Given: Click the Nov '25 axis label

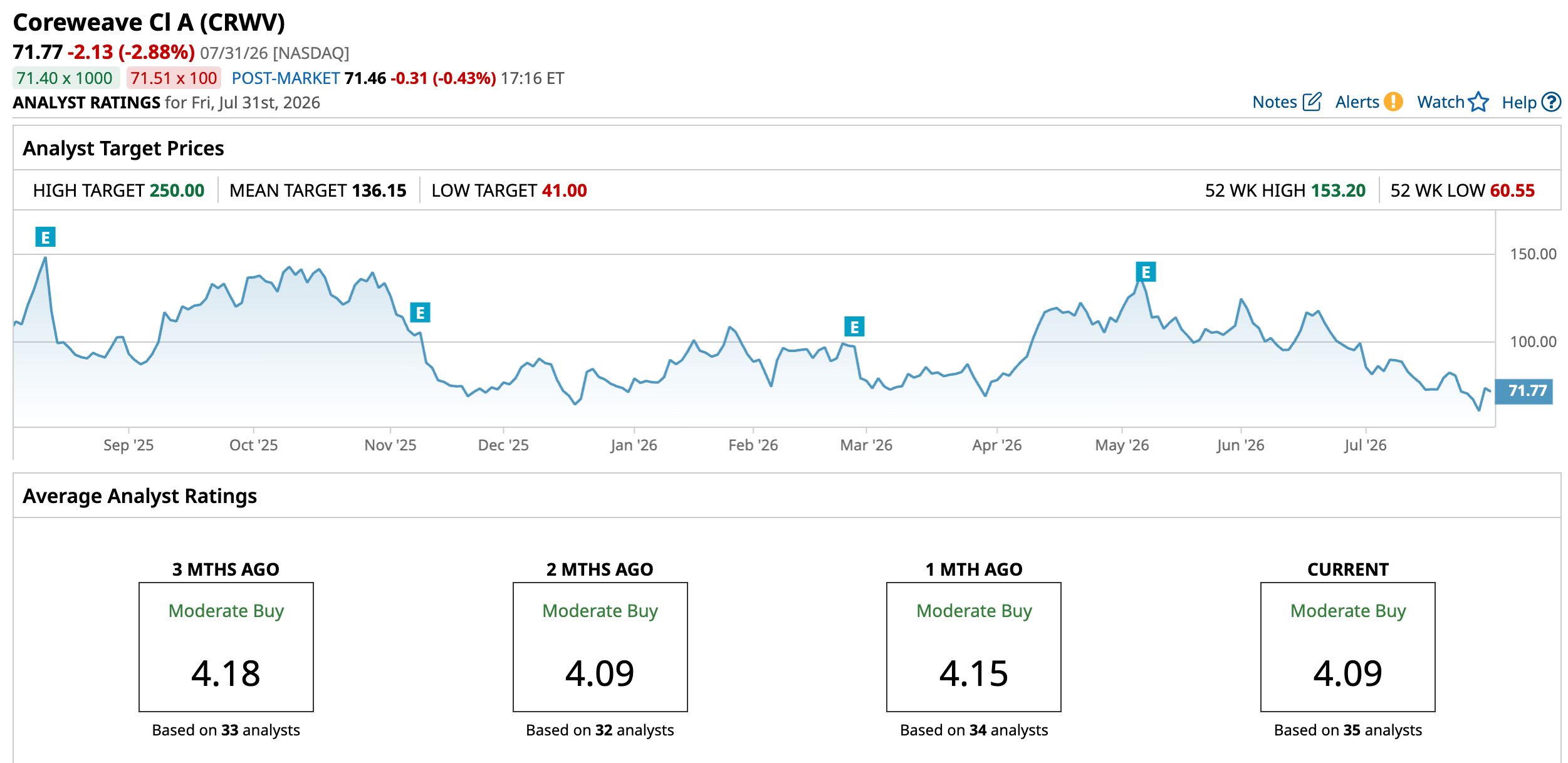Looking at the screenshot, I should 390,445.
